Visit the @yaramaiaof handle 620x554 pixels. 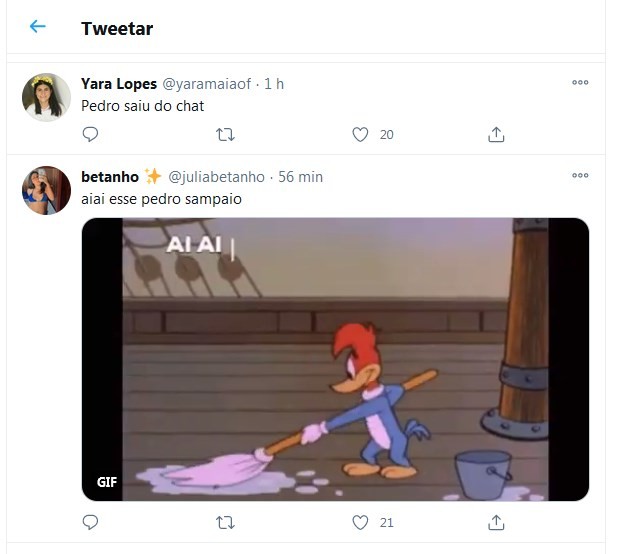coord(206,84)
